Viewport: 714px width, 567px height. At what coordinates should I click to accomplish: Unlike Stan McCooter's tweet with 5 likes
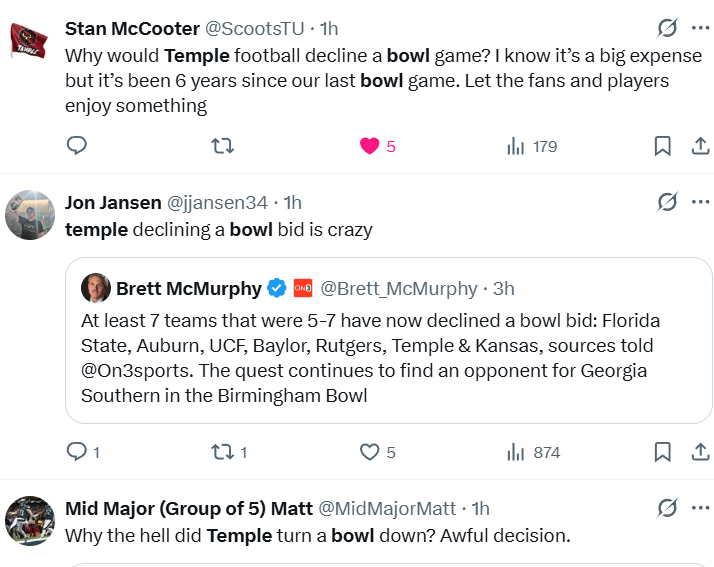pyautogui.click(x=370, y=146)
